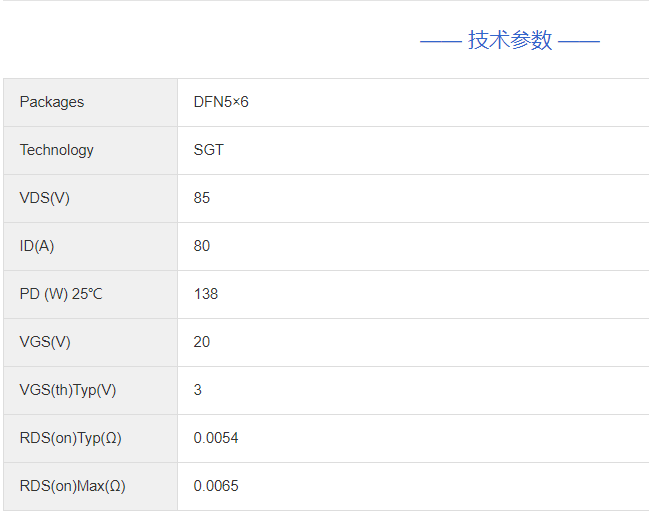Select the ID value 80
649x513 pixels.
point(202,246)
